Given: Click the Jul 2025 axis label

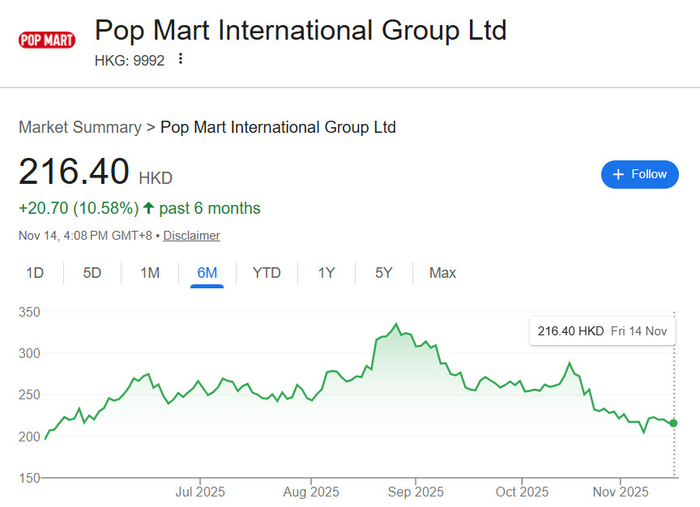Looking at the screenshot, I should tap(199, 492).
